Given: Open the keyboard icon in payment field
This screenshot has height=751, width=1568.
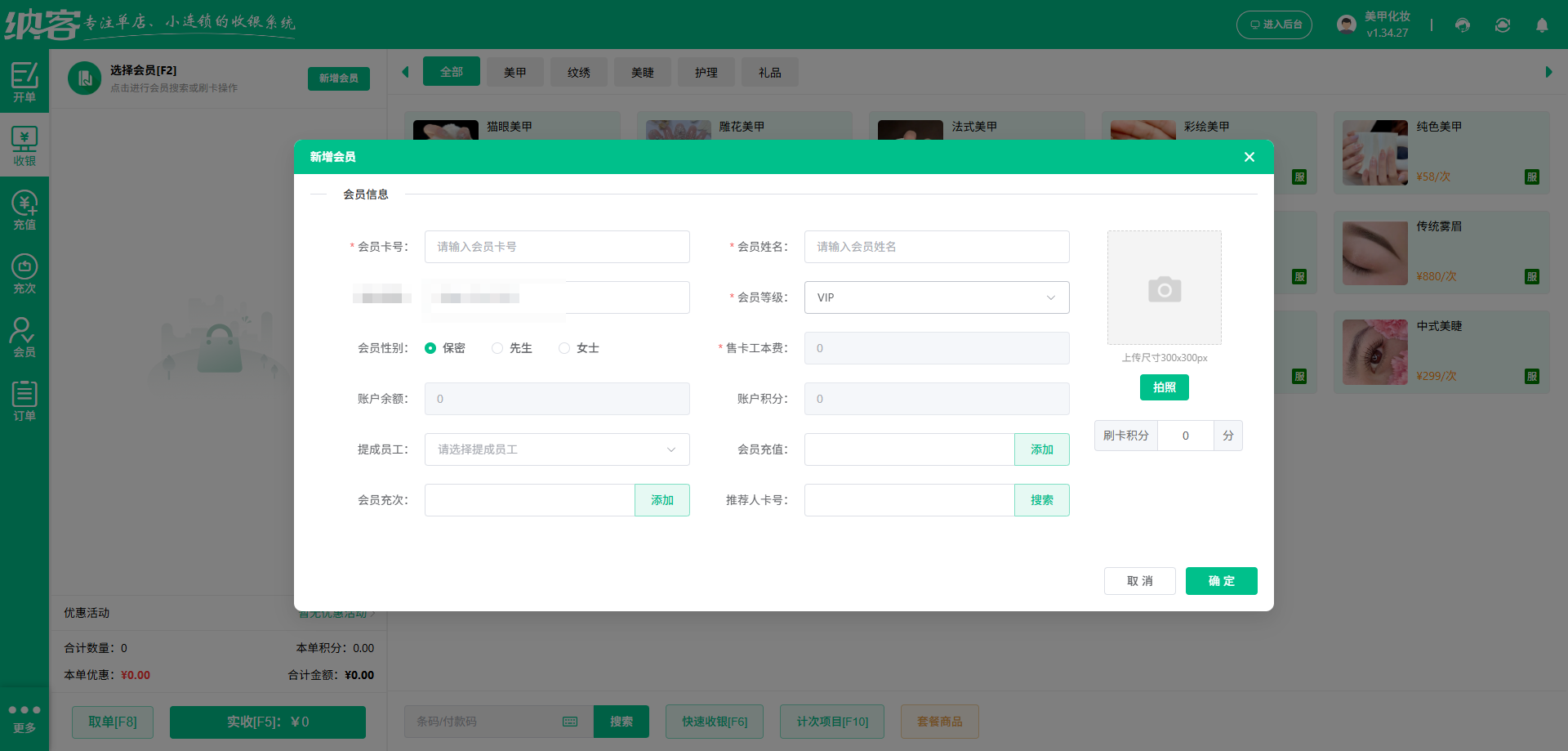Looking at the screenshot, I should coord(569,722).
